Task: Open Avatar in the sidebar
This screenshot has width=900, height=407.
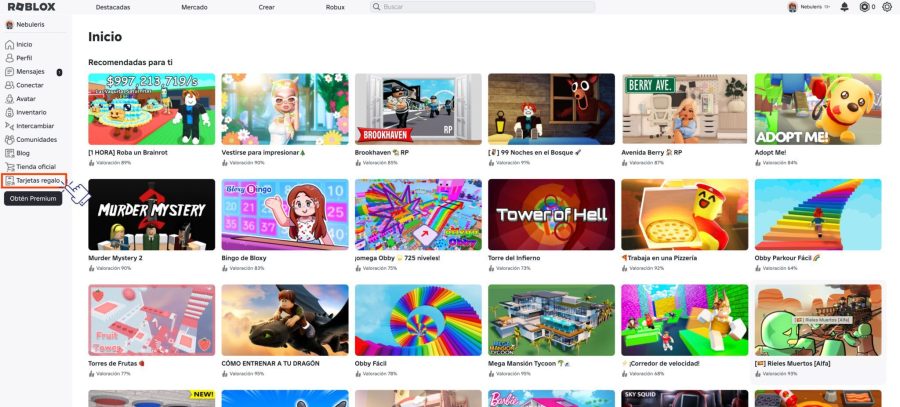Action: coord(26,99)
